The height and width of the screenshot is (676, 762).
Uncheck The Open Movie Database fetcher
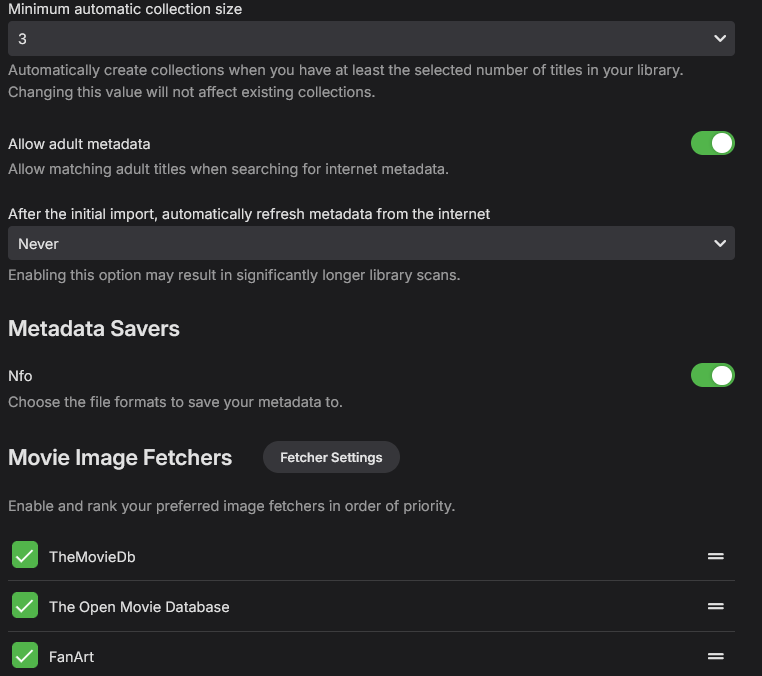25,606
